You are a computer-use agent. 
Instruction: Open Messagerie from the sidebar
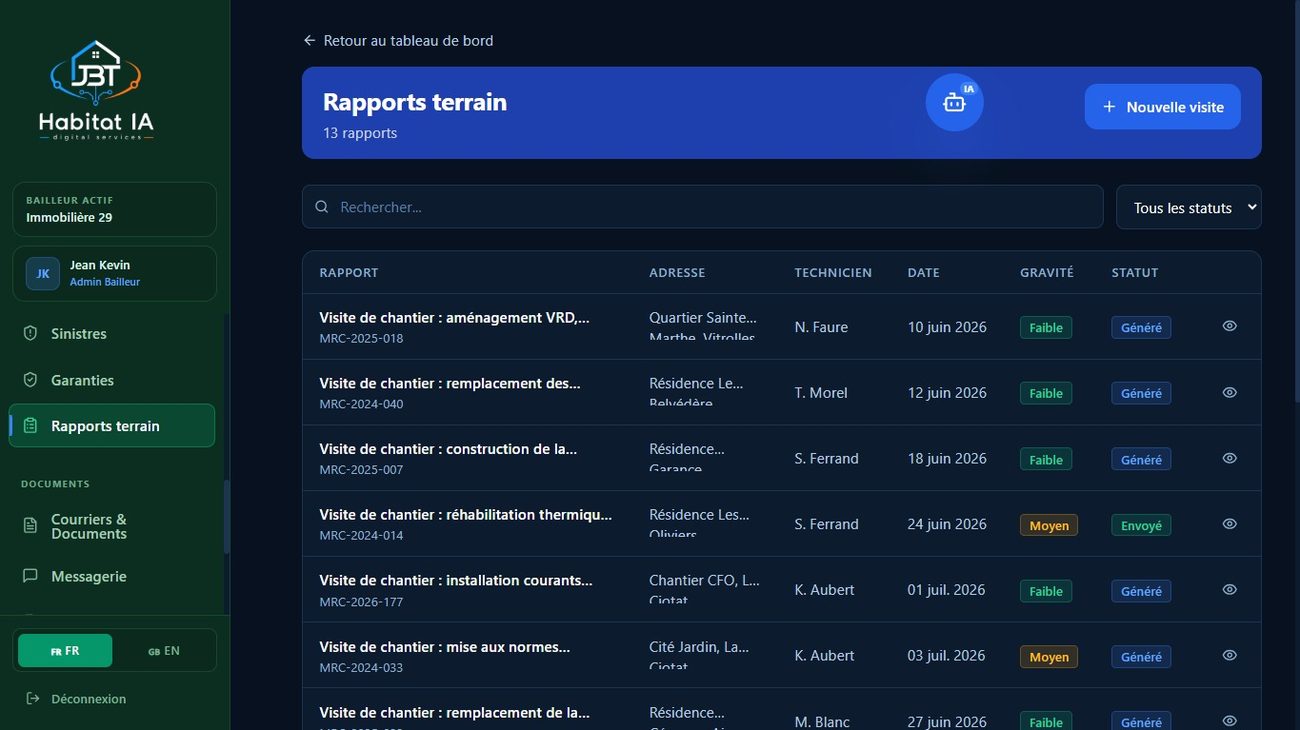112,576
